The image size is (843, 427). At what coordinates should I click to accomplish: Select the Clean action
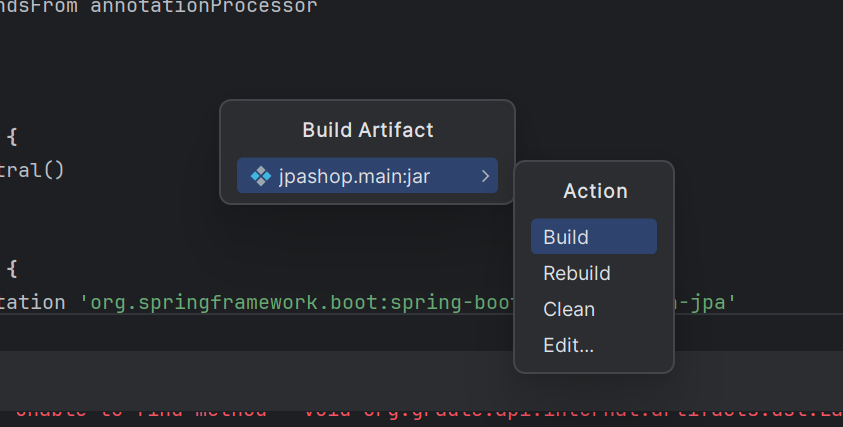tap(569, 309)
